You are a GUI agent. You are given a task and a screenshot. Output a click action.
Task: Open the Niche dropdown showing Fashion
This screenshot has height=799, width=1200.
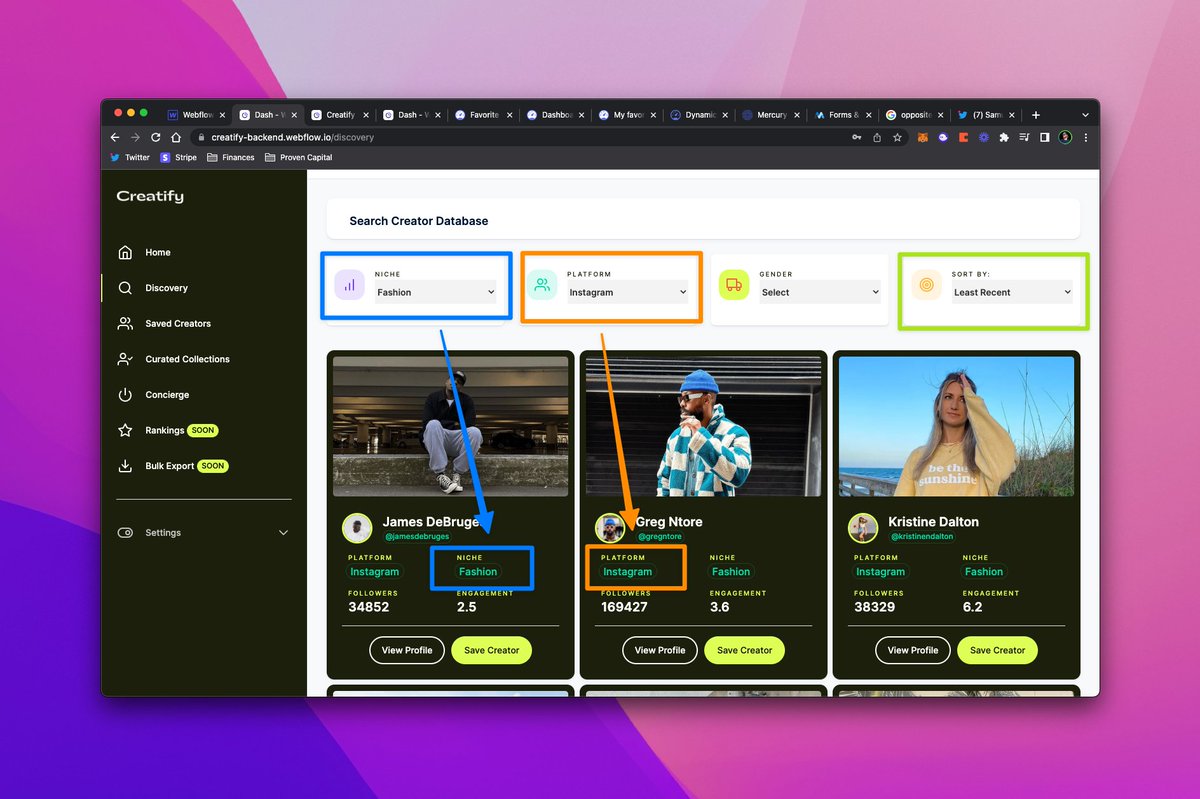435,292
